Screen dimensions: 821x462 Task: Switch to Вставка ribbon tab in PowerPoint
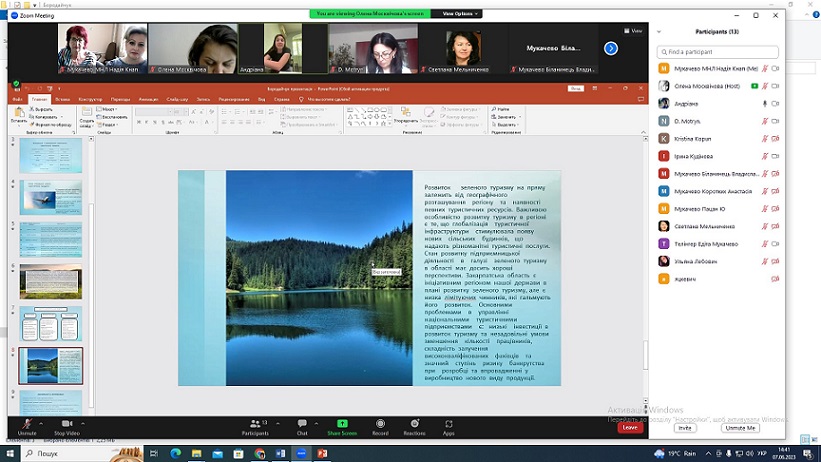coord(62,99)
